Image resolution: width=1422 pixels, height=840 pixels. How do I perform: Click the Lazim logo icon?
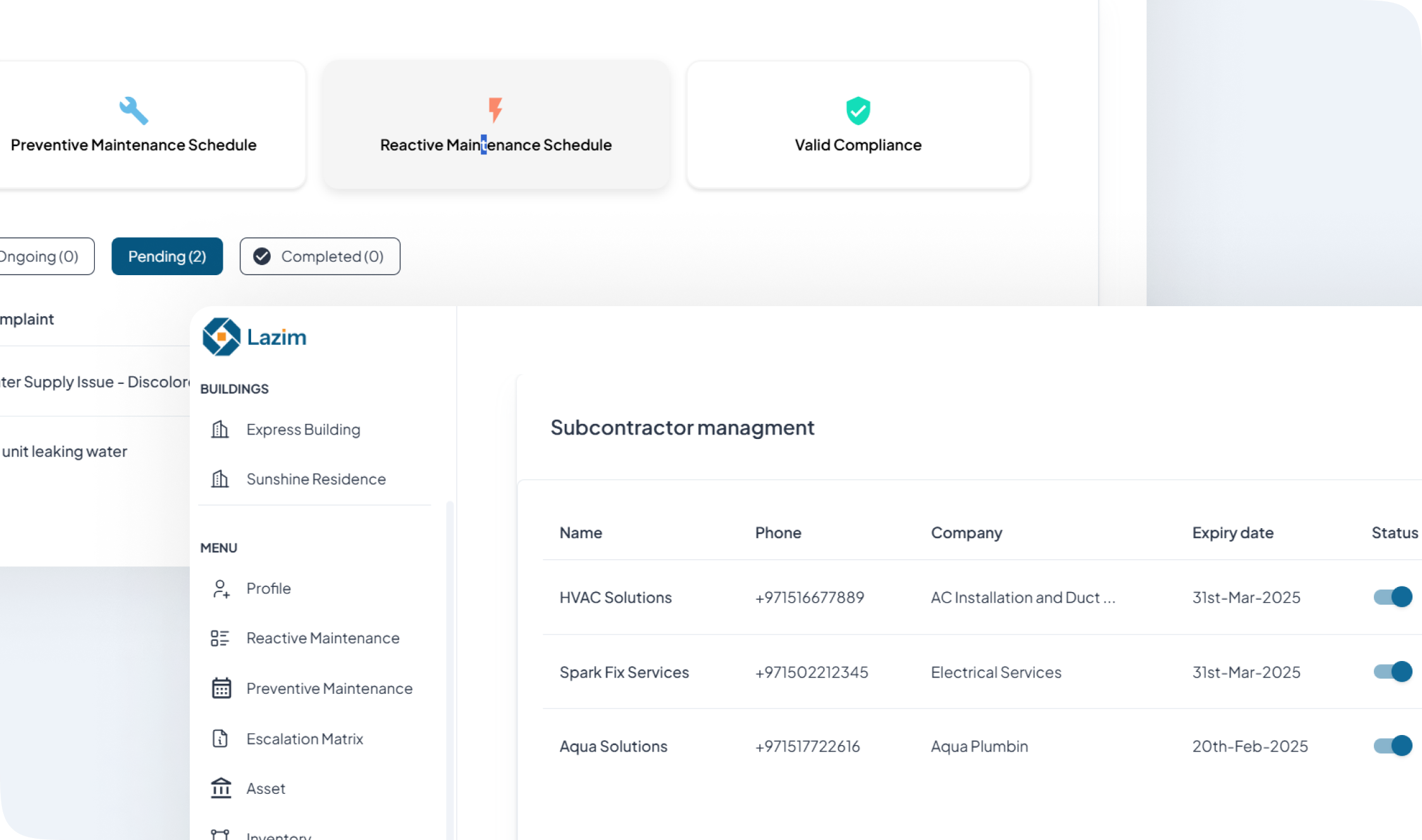click(221, 337)
